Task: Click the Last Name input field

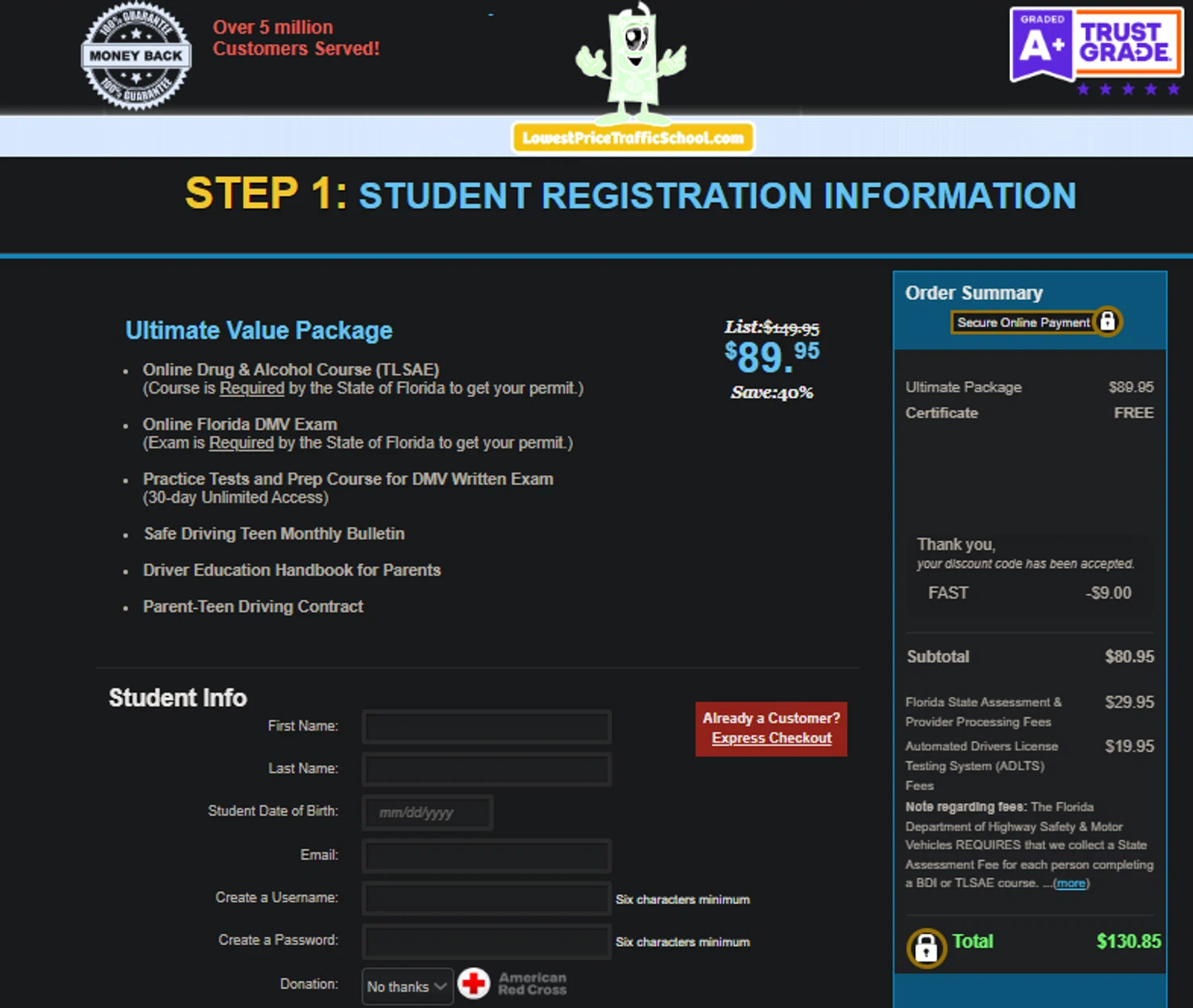Action: (x=487, y=769)
